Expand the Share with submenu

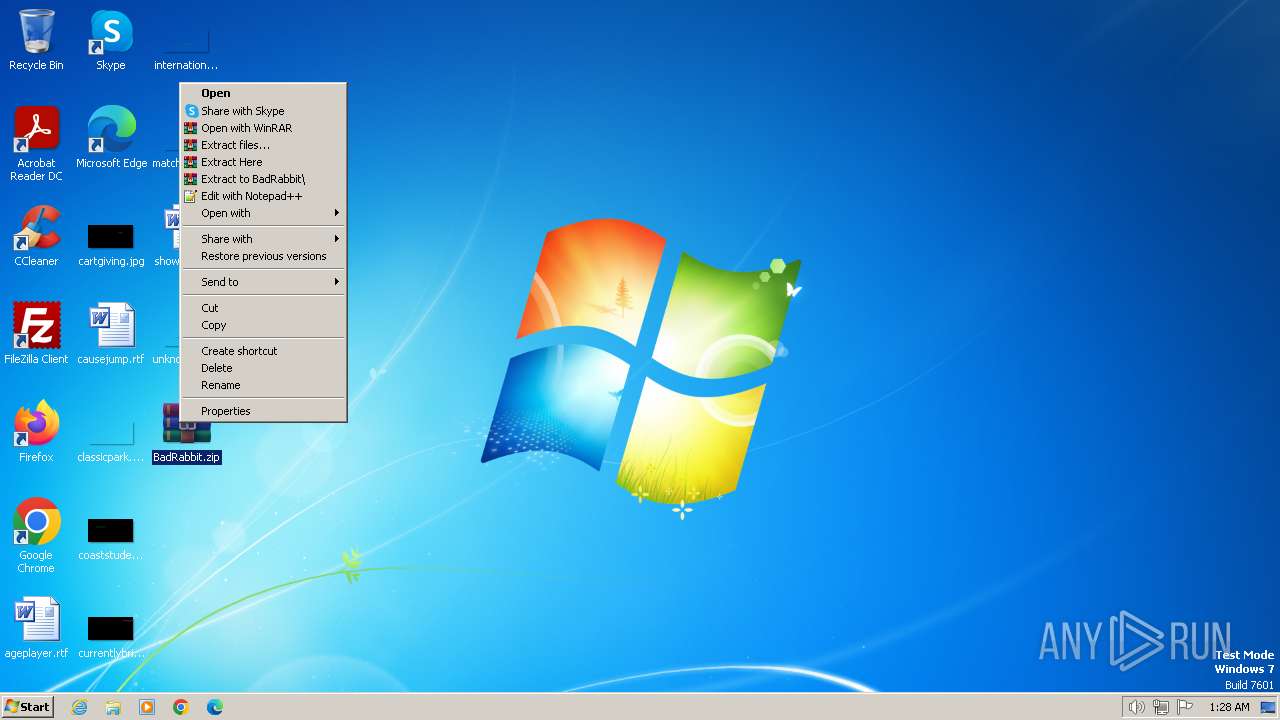[x=263, y=239]
